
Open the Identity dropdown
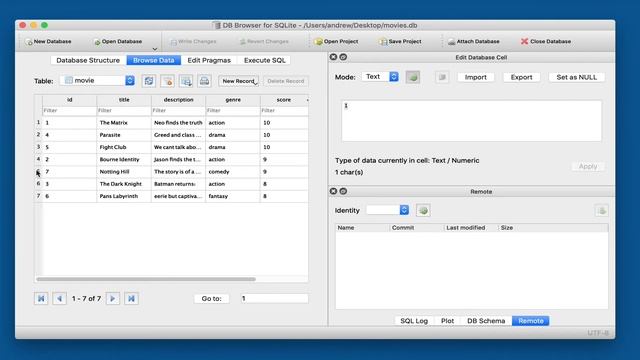tap(387, 210)
